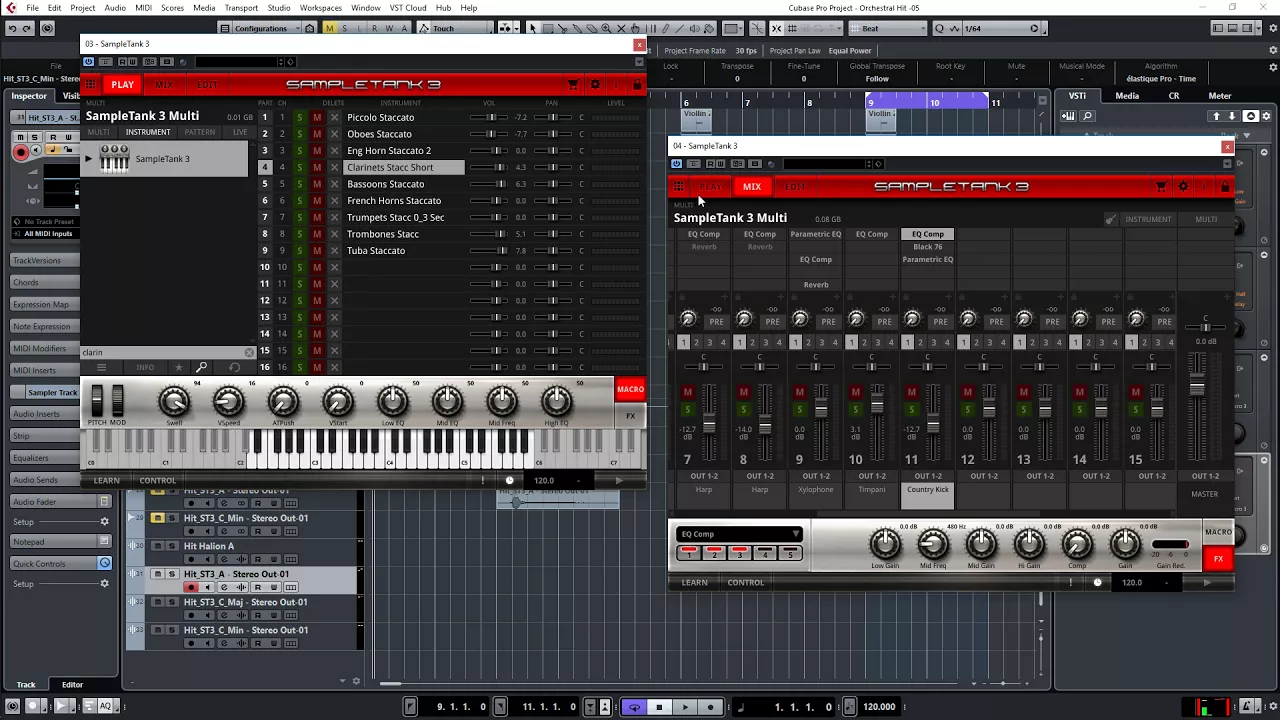The width and height of the screenshot is (1280, 720).
Task: Switch to the MIX tab in 03 SampleTank
Action: click(x=164, y=85)
